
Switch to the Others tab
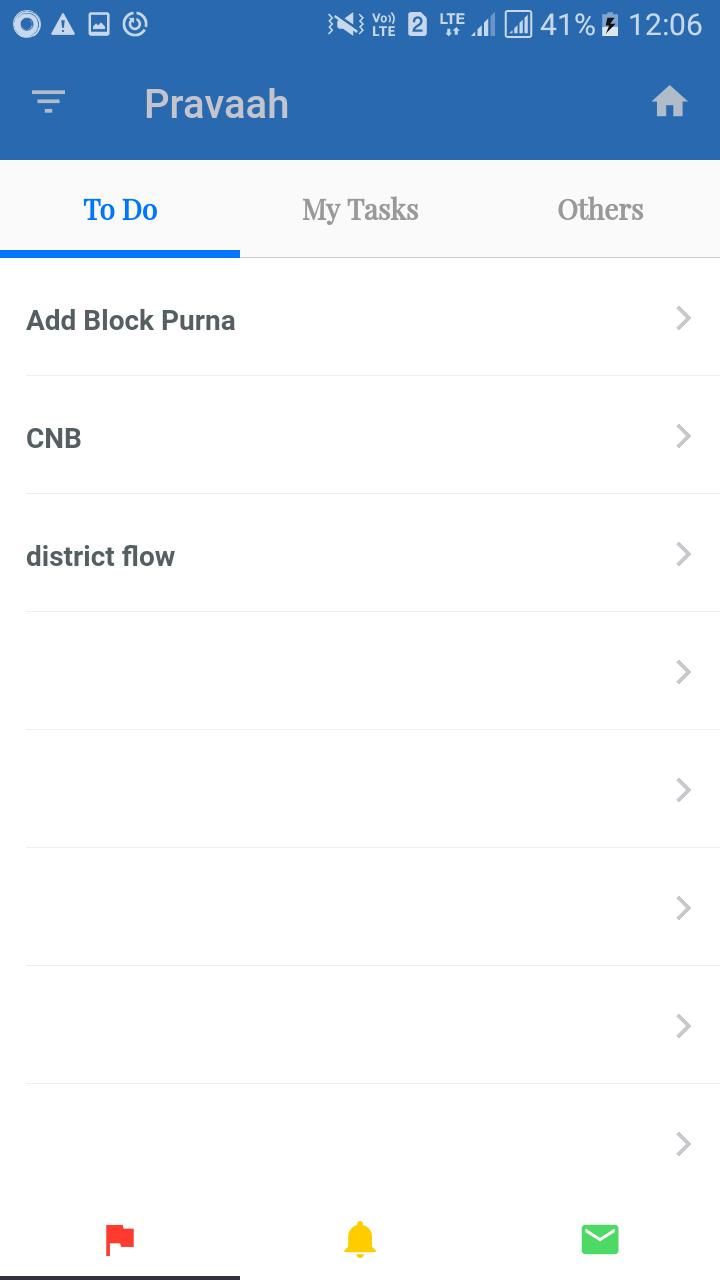pyautogui.click(x=600, y=209)
